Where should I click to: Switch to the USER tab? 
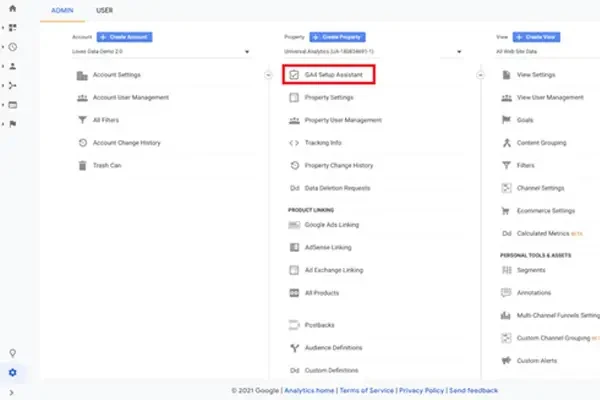pos(104,10)
